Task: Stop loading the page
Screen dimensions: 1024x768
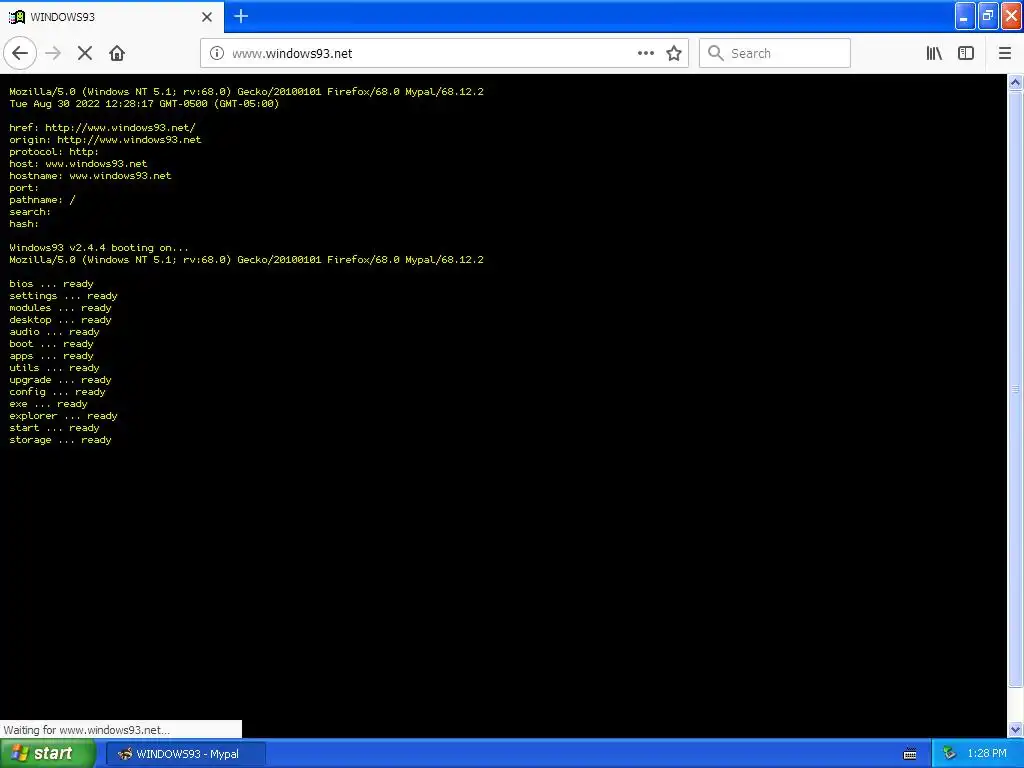Action: [85, 53]
